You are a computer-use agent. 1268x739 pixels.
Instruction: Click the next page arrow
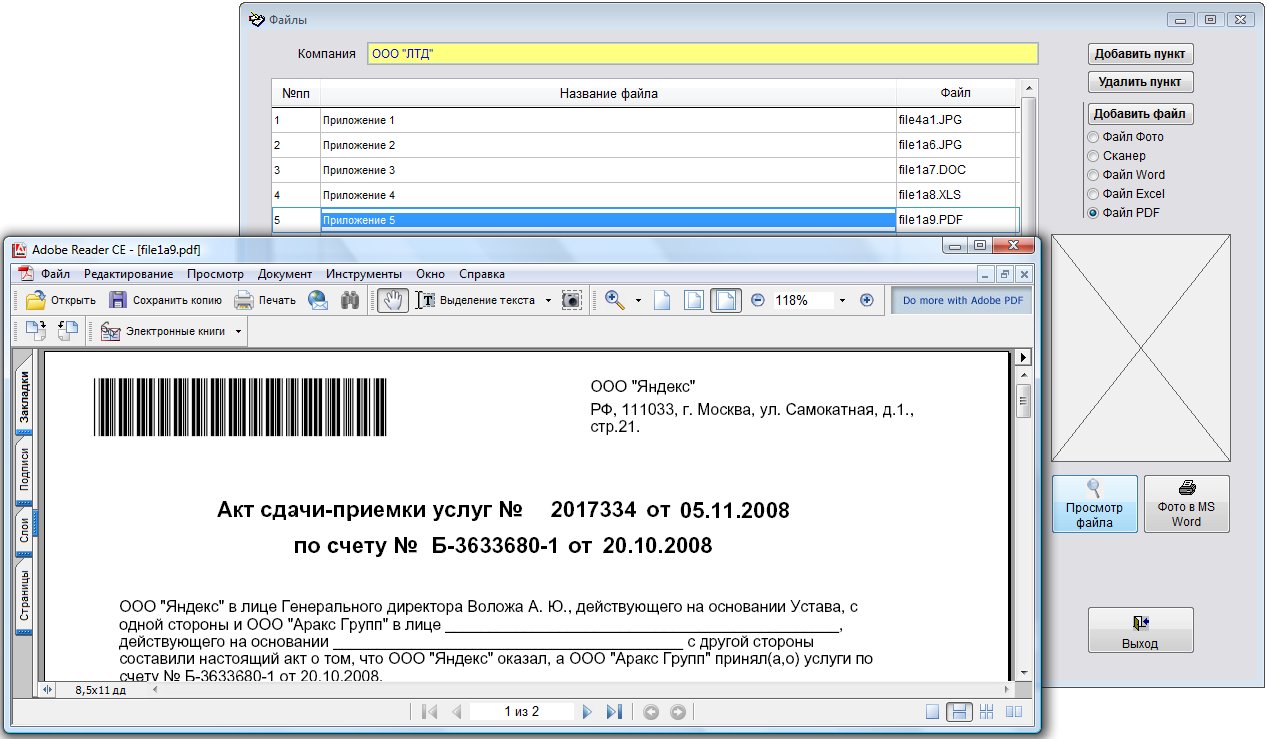point(587,712)
